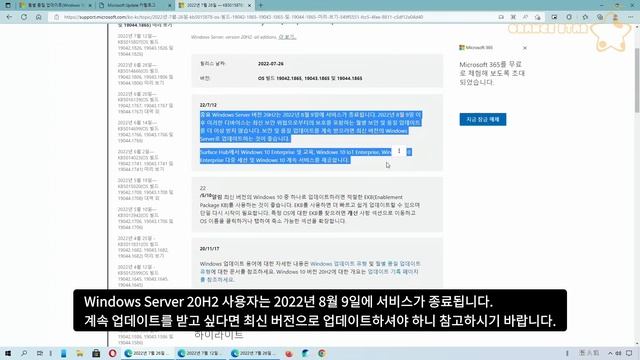Open the red round taskbar app icon
Image resolution: width=640 pixels, height=360 pixels.
click(289, 353)
